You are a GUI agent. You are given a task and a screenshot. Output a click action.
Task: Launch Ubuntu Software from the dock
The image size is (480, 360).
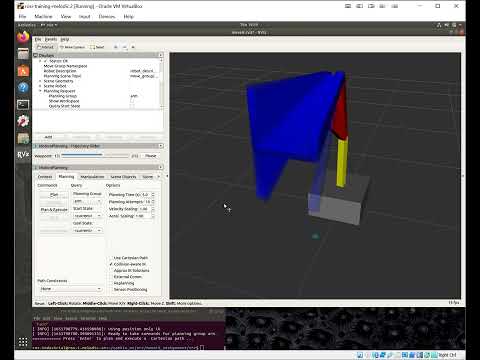tap(23, 71)
